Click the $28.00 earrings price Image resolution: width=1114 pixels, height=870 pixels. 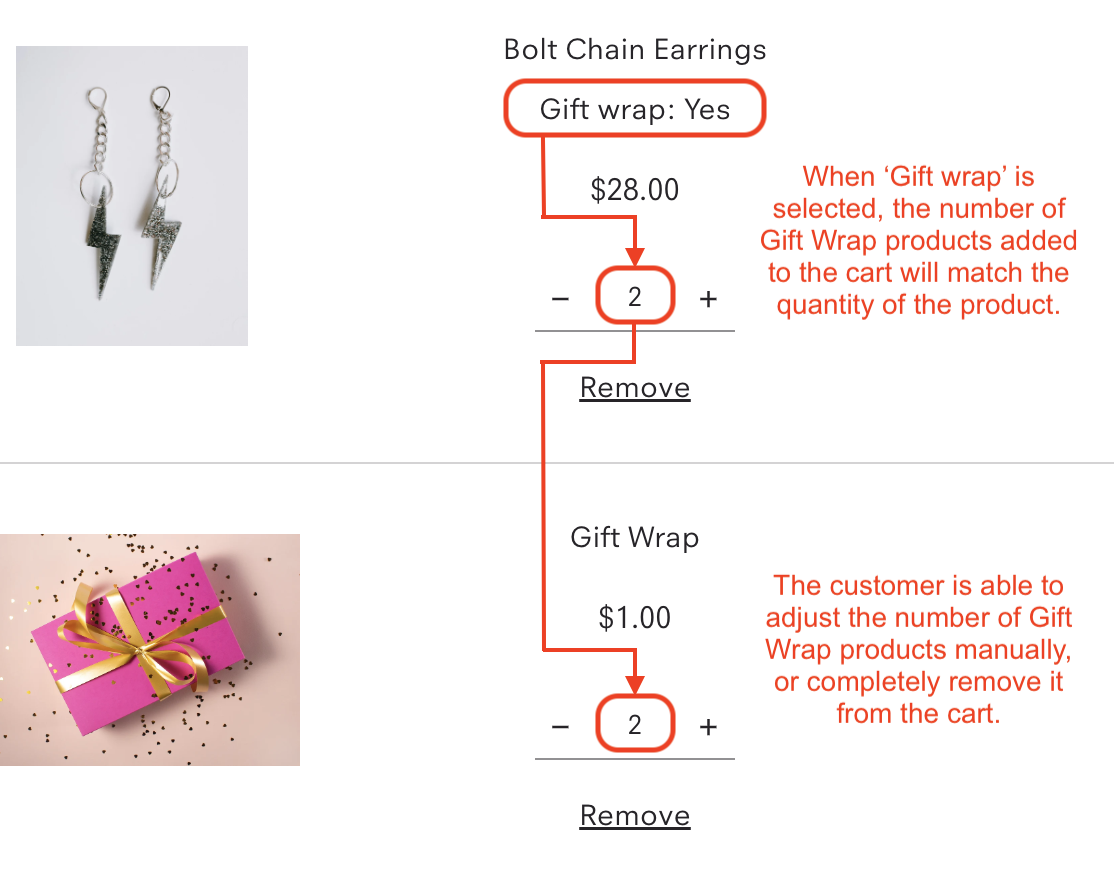634,190
